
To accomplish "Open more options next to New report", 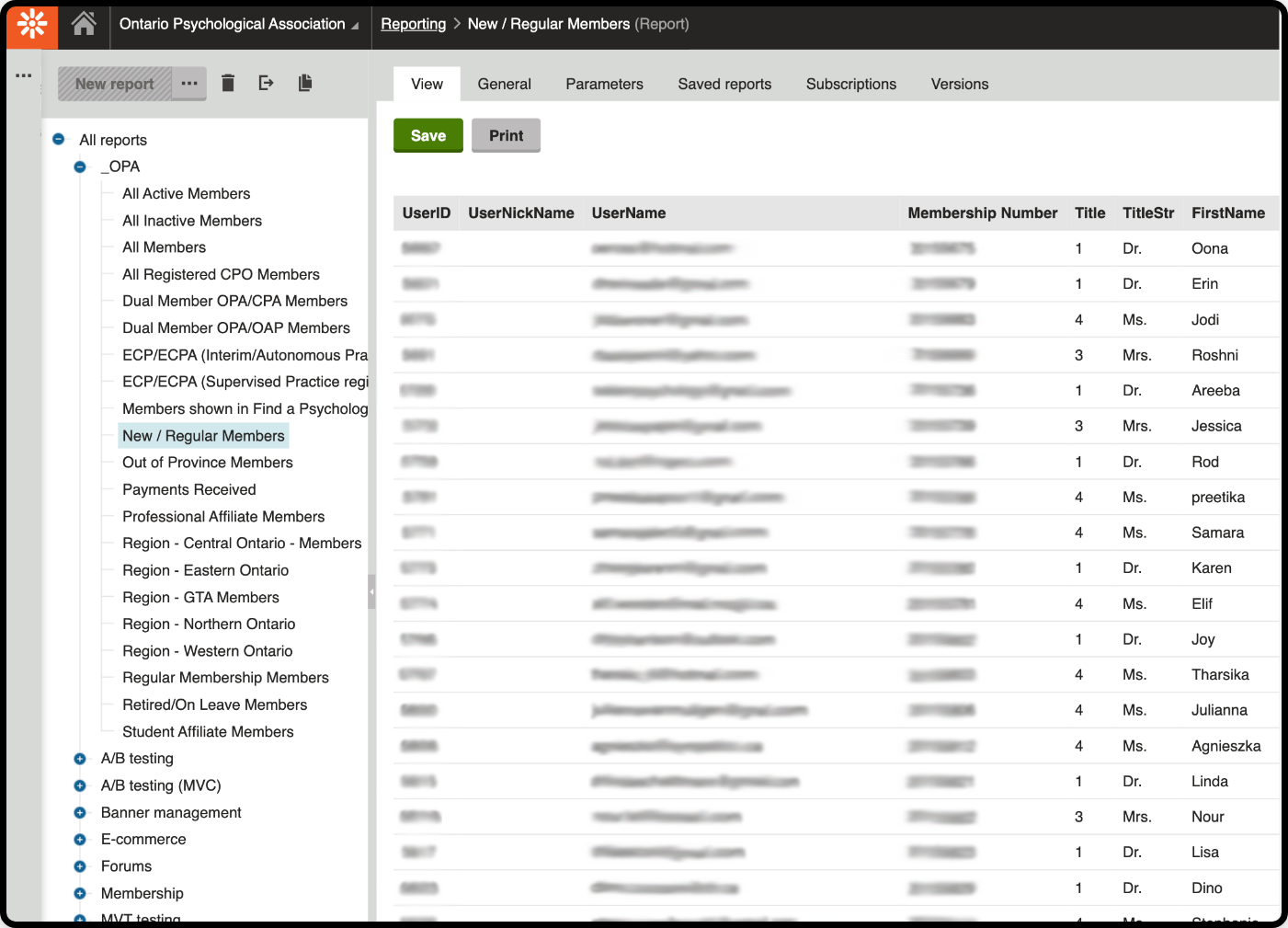I will (x=189, y=83).
